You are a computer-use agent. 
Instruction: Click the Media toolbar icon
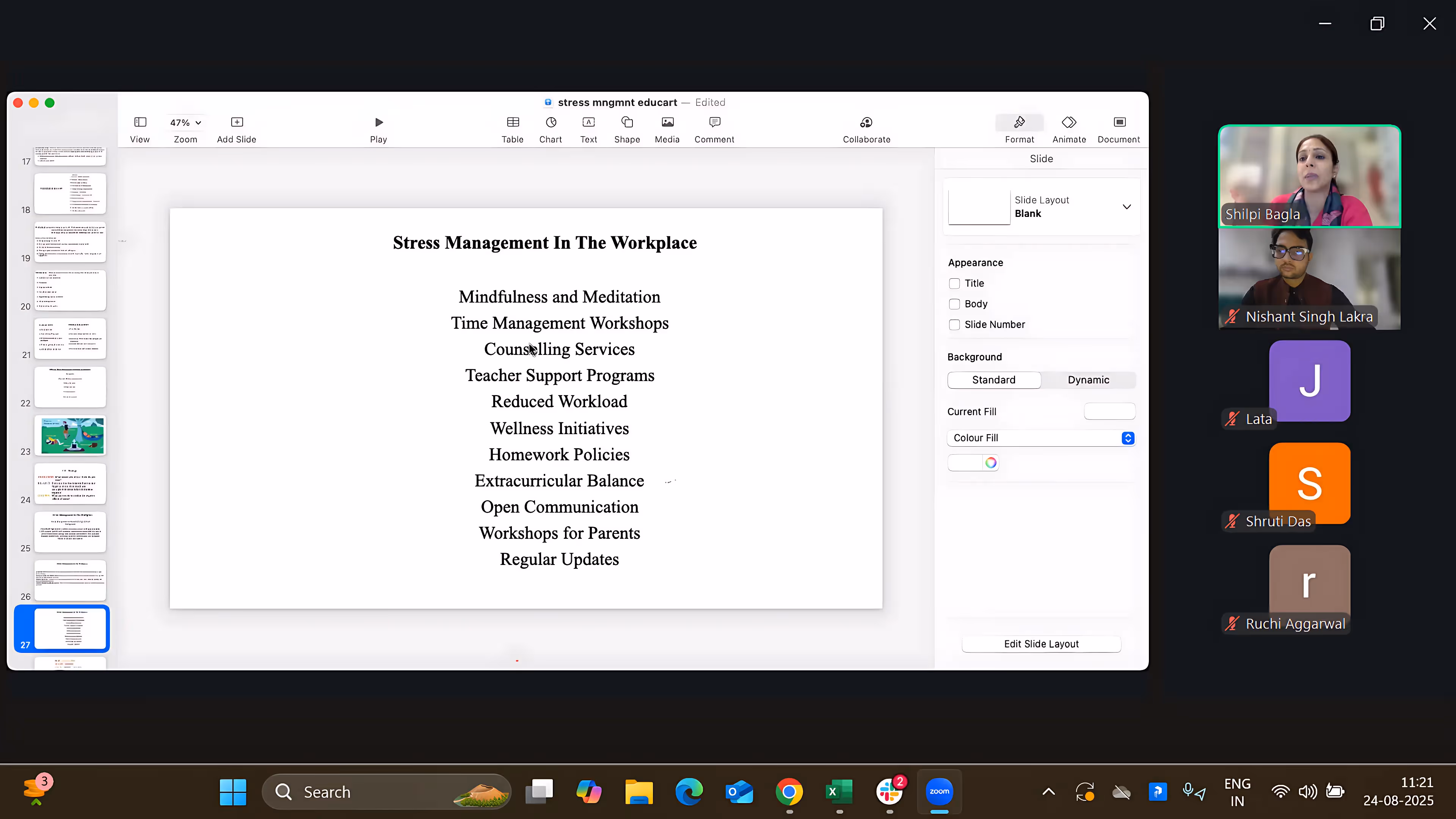[667, 122]
